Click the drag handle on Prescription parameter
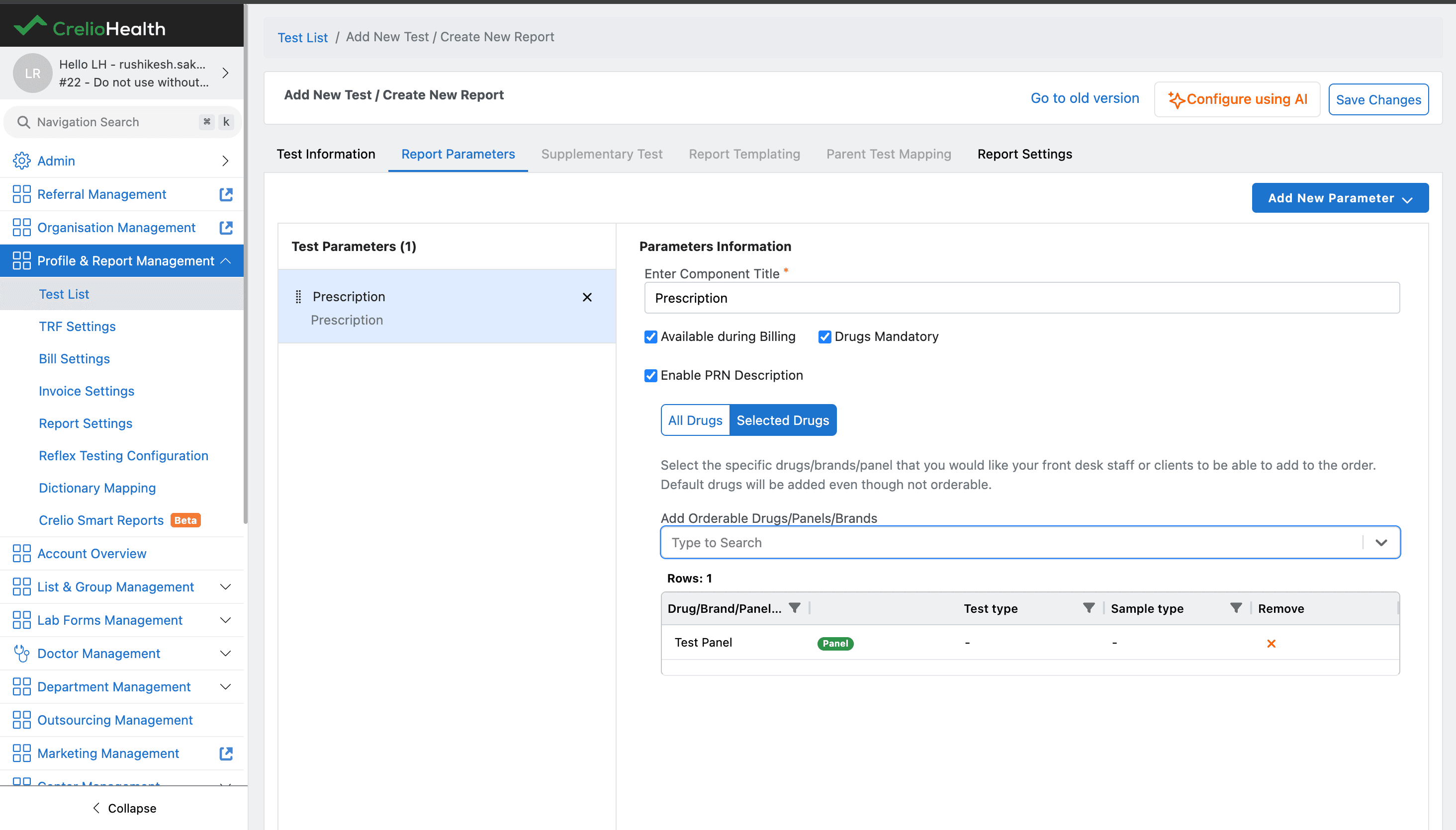This screenshot has width=1456, height=830. [298, 296]
